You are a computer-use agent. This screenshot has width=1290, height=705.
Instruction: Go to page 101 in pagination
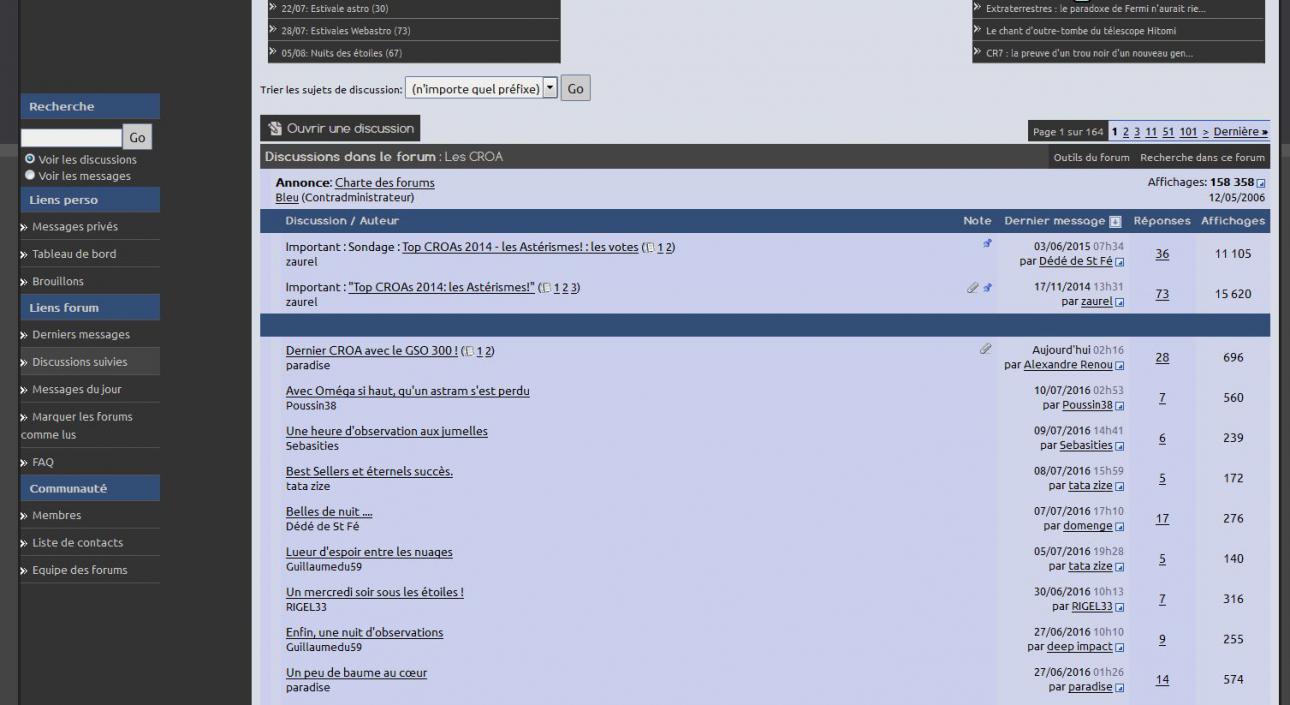pyautogui.click(x=1188, y=132)
